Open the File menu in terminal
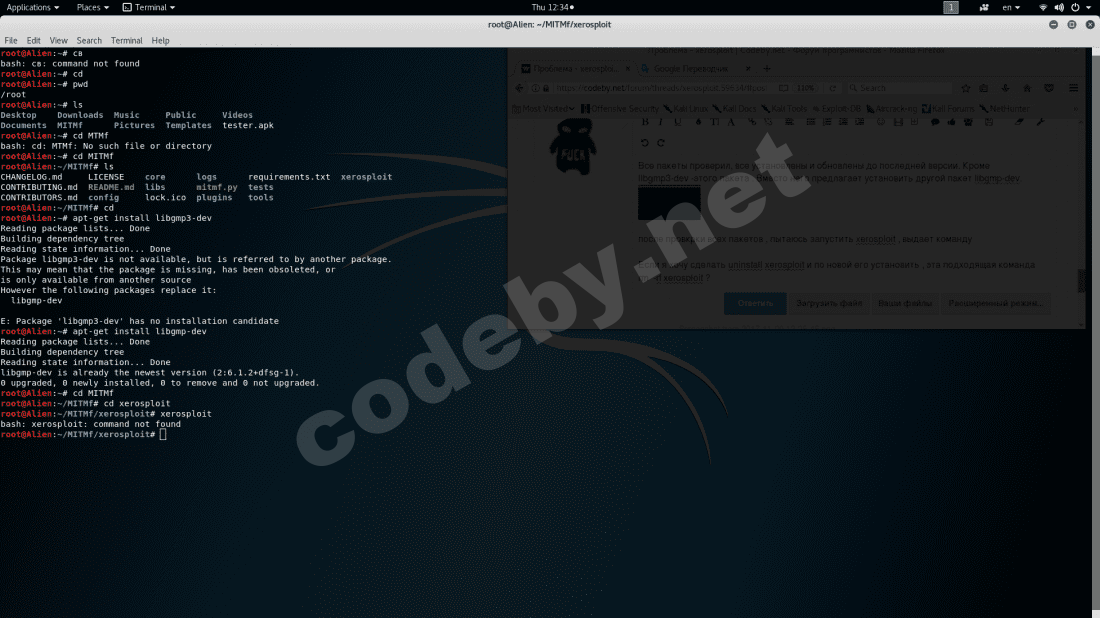This screenshot has width=1100, height=618. 11,41
